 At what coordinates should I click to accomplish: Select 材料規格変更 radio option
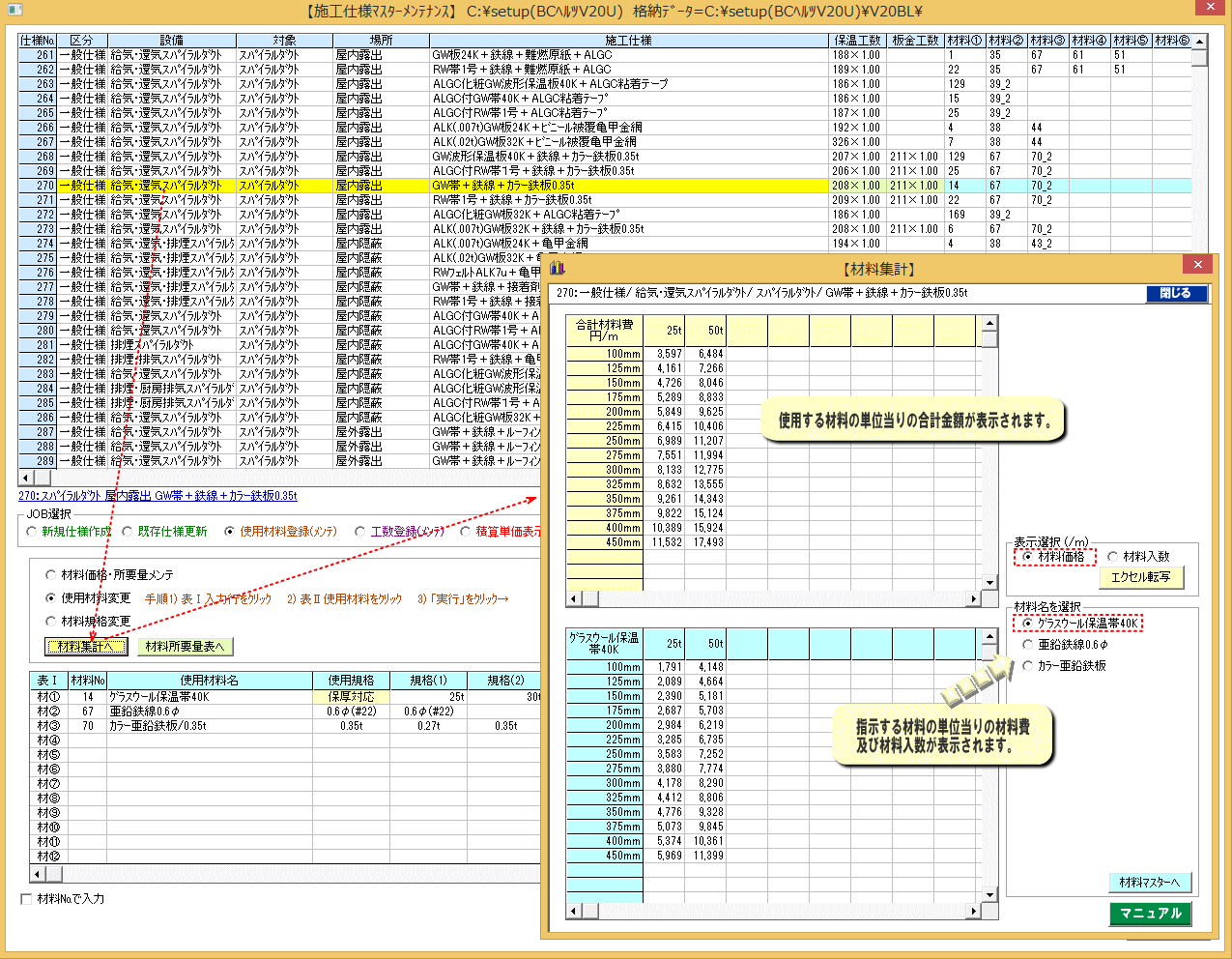[x=51, y=622]
